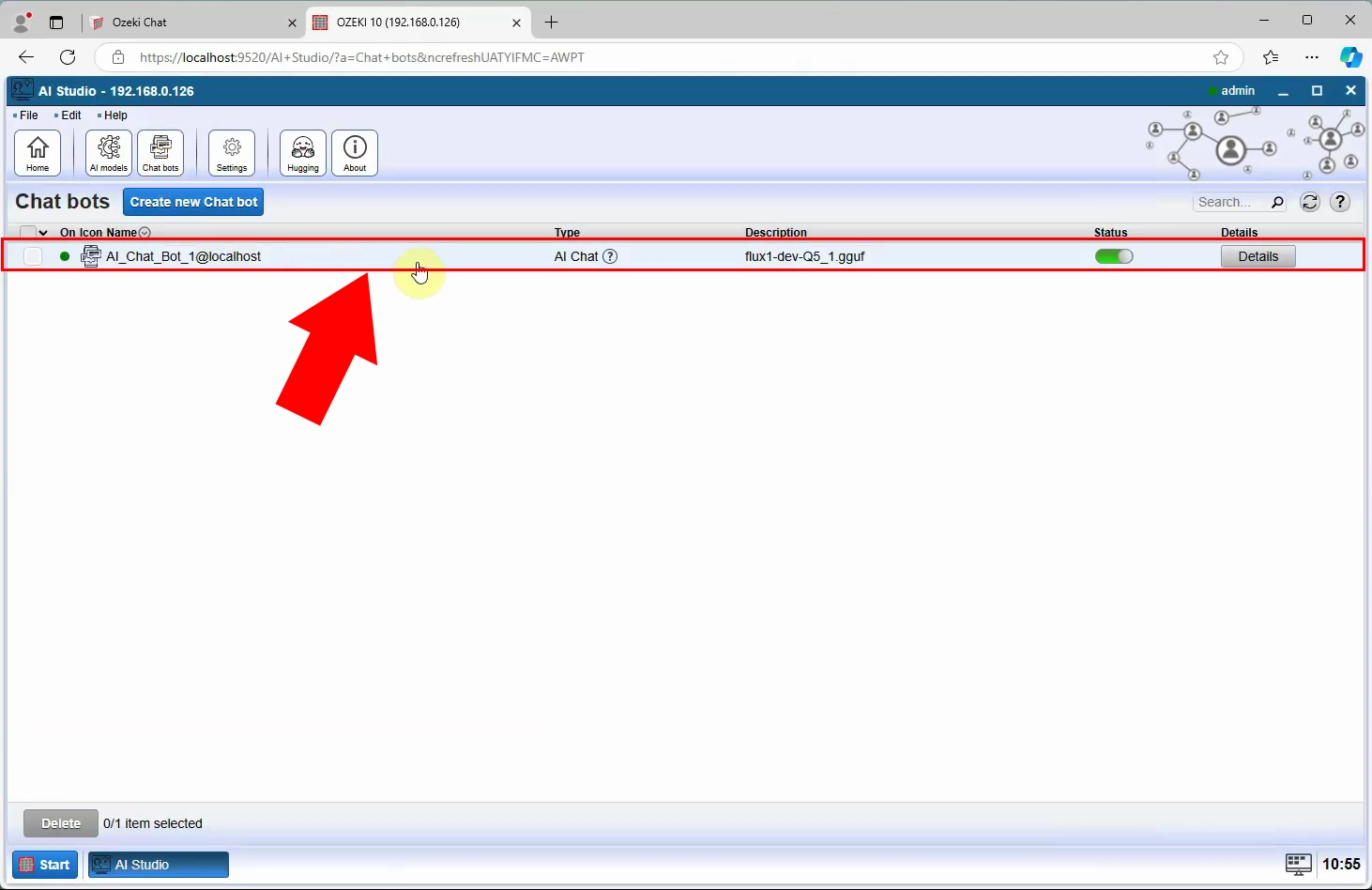Viewport: 1372px width, 890px height.
Task: Open Details for AI_Chat_Bot_1
Action: (1258, 256)
